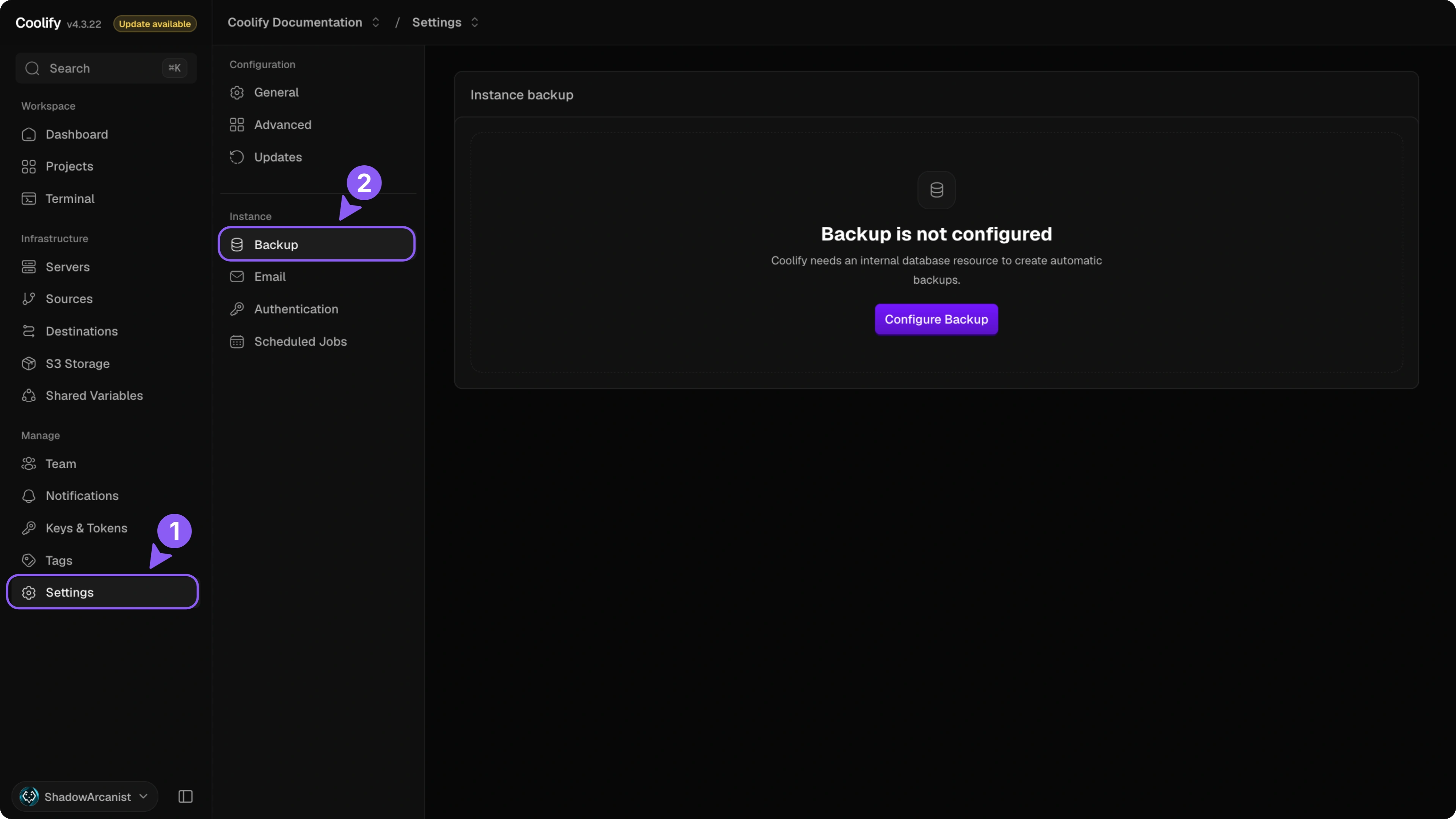Select the Team people icon
Screen dimensions: 1456x819
coord(29,463)
